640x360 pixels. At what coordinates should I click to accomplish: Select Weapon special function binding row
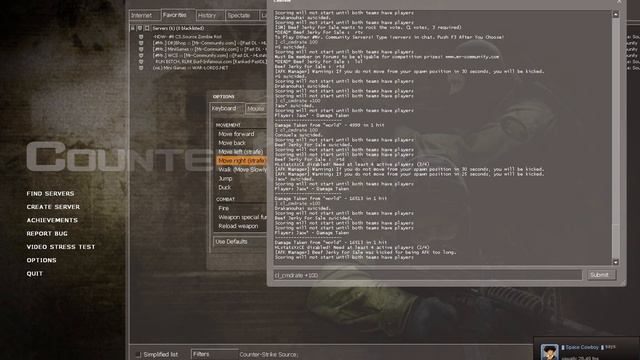241,217
